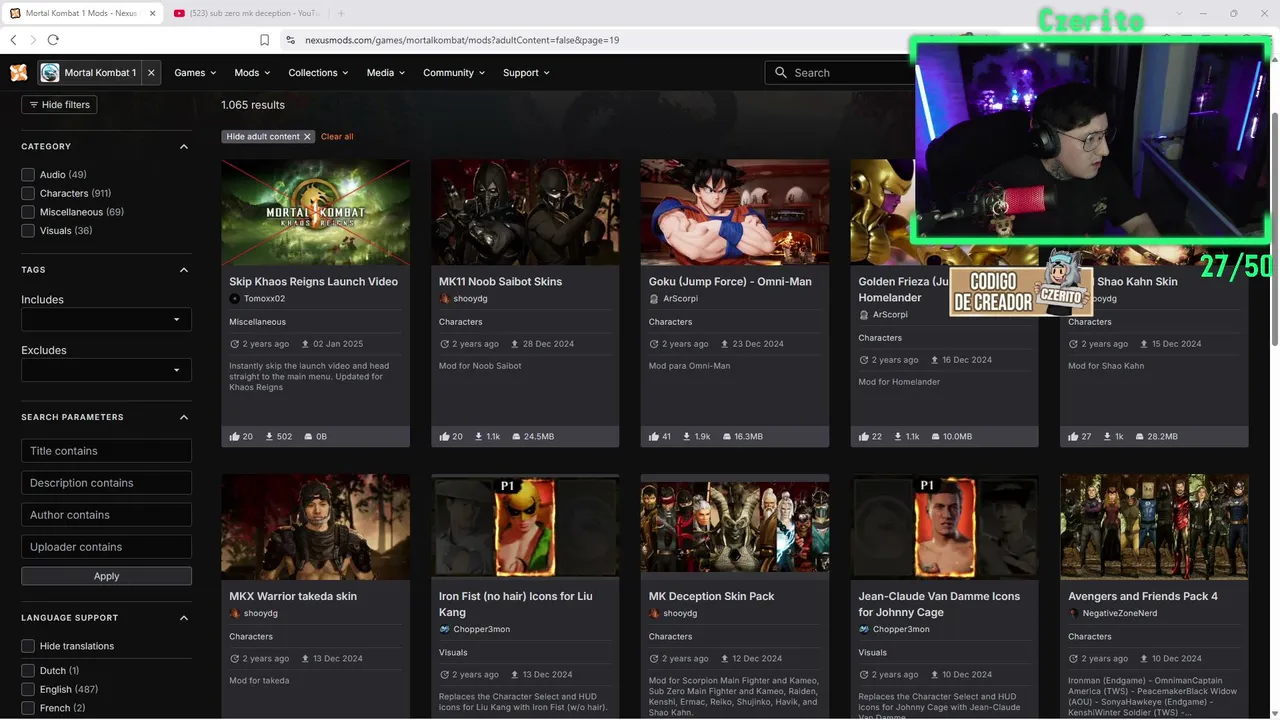This screenshot has width=1280, height=720.
Task: Open the tag Includes dropdown
Action: pos(106,320)
